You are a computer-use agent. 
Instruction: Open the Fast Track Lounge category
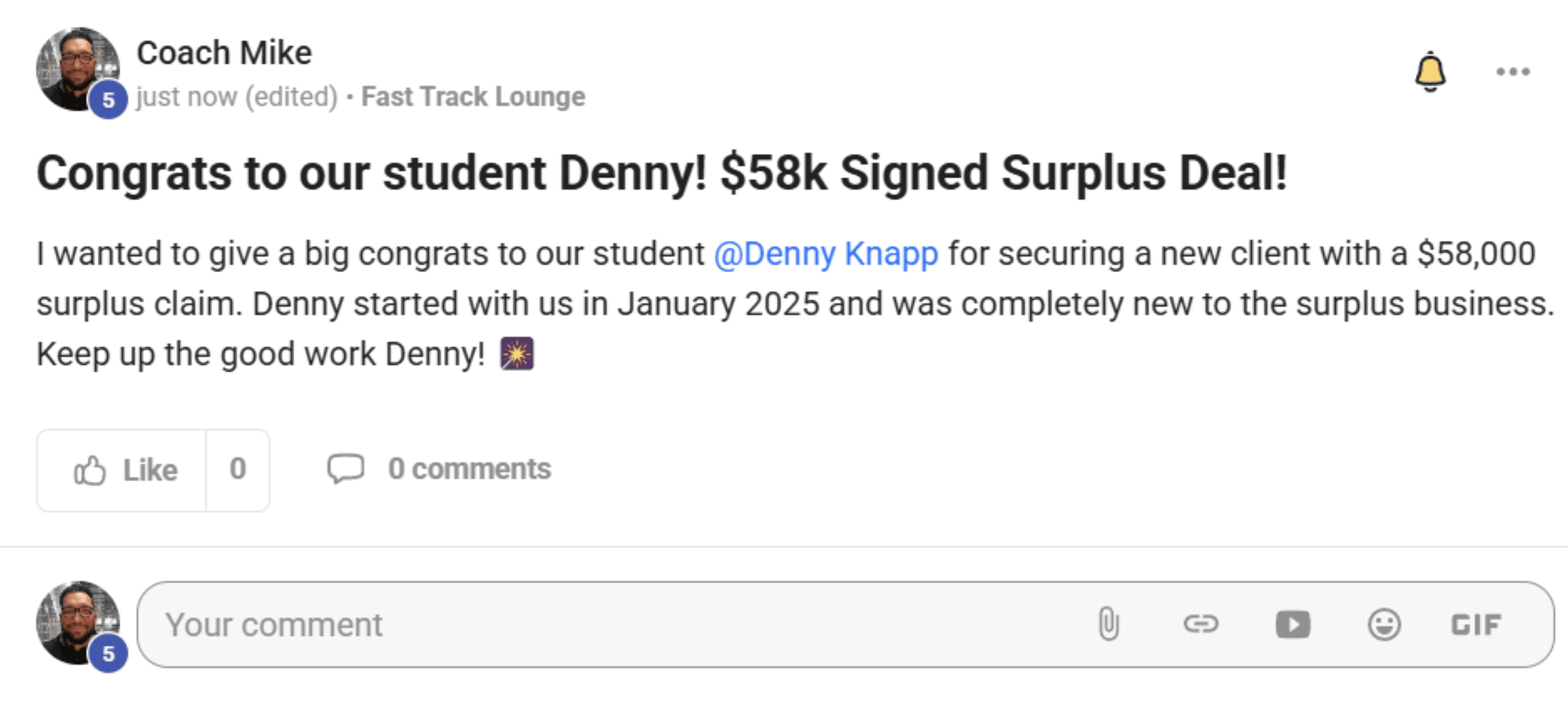click(x=473, y=96)
